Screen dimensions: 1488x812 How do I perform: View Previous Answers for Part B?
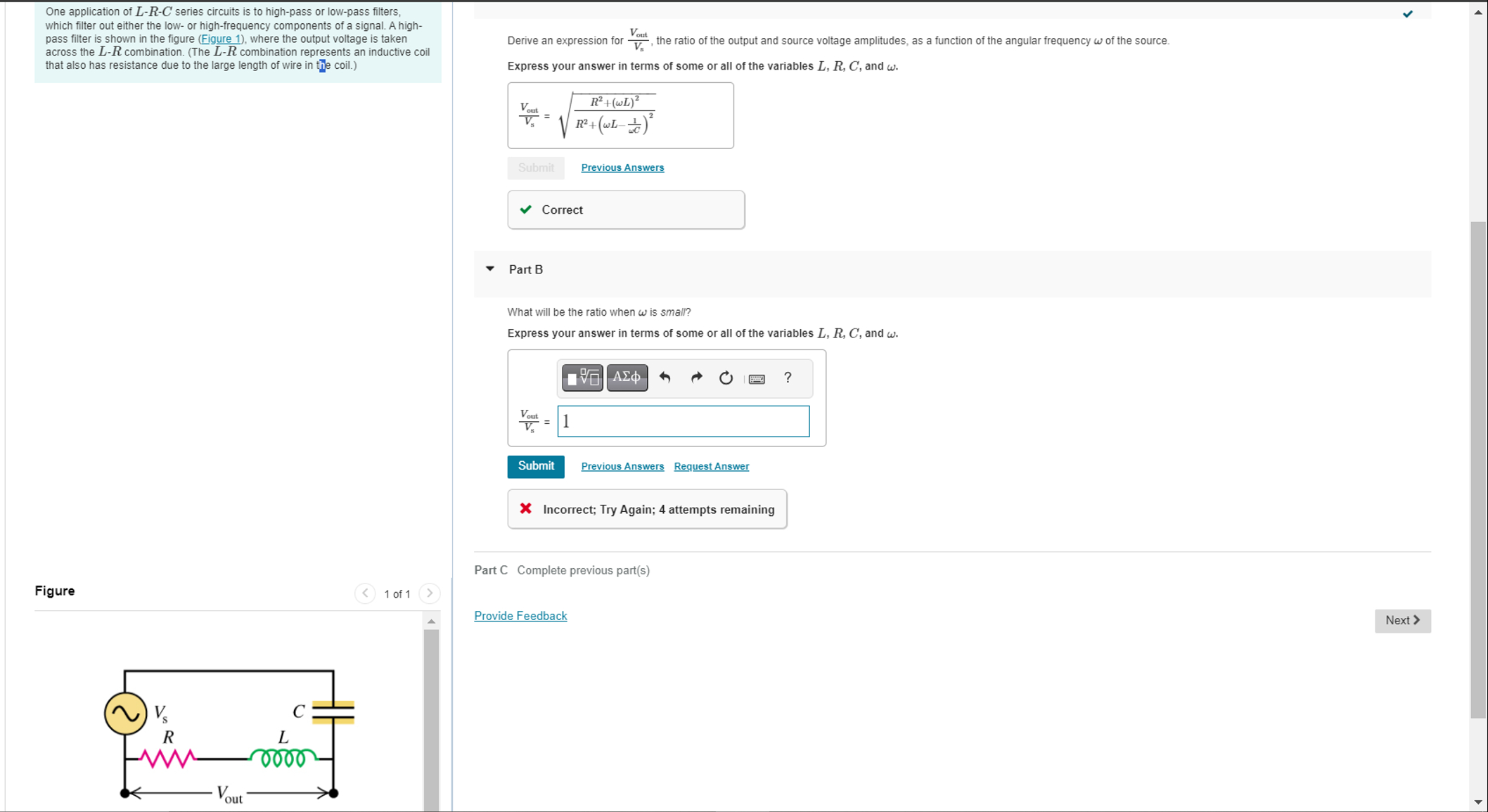(622, 466)
